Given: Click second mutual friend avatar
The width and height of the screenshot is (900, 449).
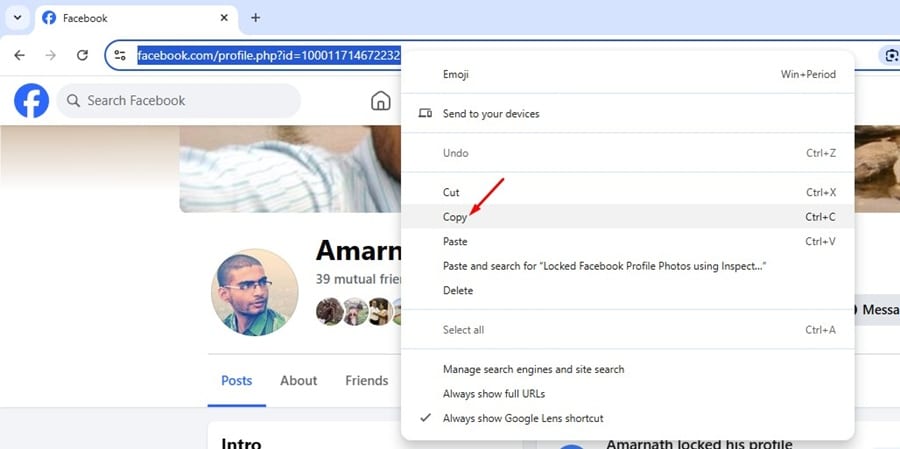Looking at the screenshot, I should click(x=355, y=311).
